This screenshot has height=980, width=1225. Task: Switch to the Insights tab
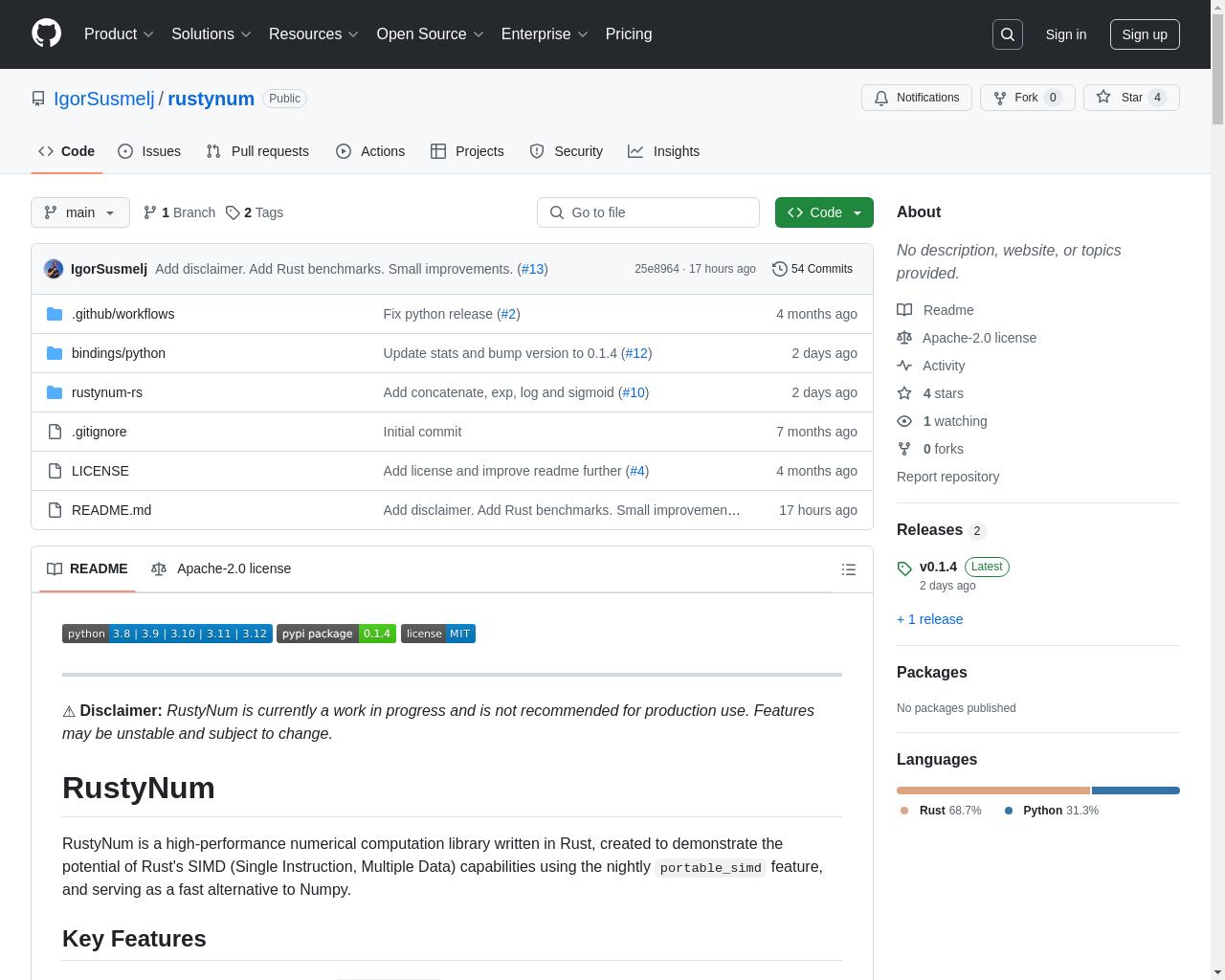pos(664,151)
